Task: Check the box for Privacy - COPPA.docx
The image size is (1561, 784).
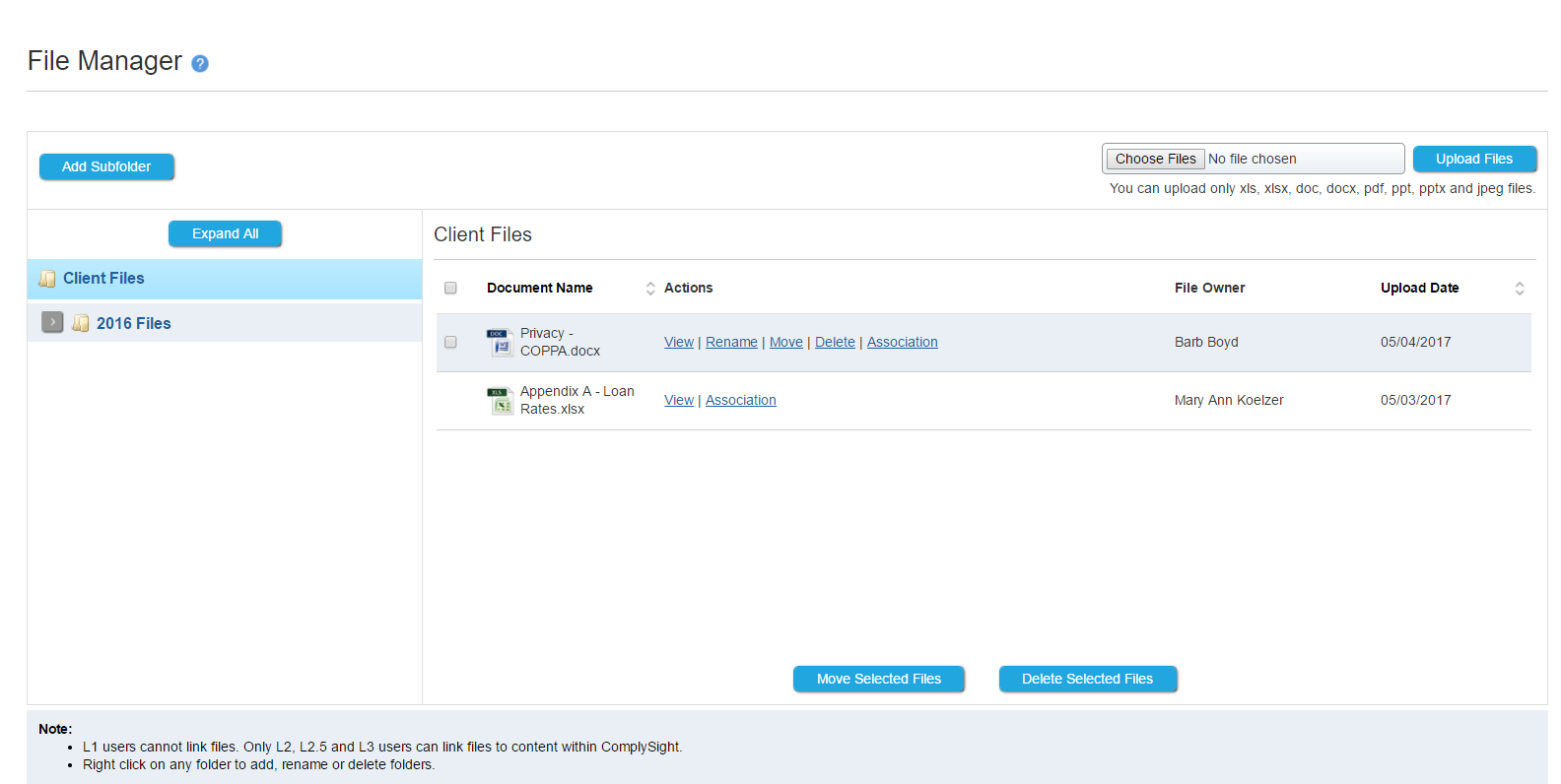Action: pyautogui.click(x=450, y=342)
